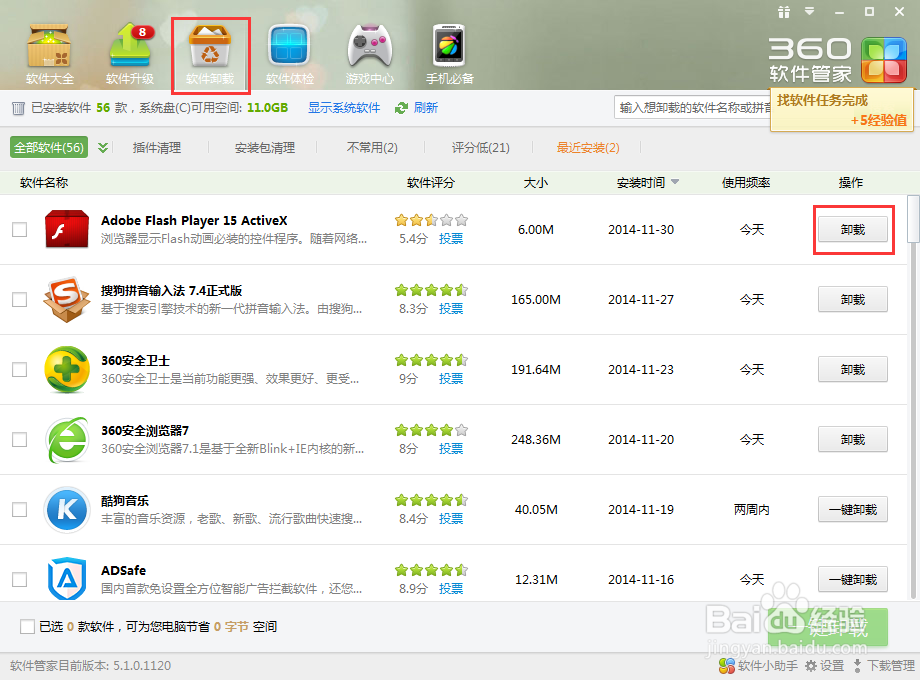Click the 找软件任务完成 notification popup

842,110
